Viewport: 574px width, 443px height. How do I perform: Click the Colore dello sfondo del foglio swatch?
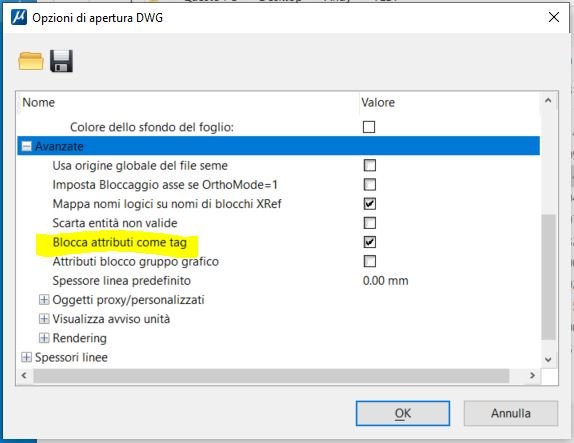point(369,127)
